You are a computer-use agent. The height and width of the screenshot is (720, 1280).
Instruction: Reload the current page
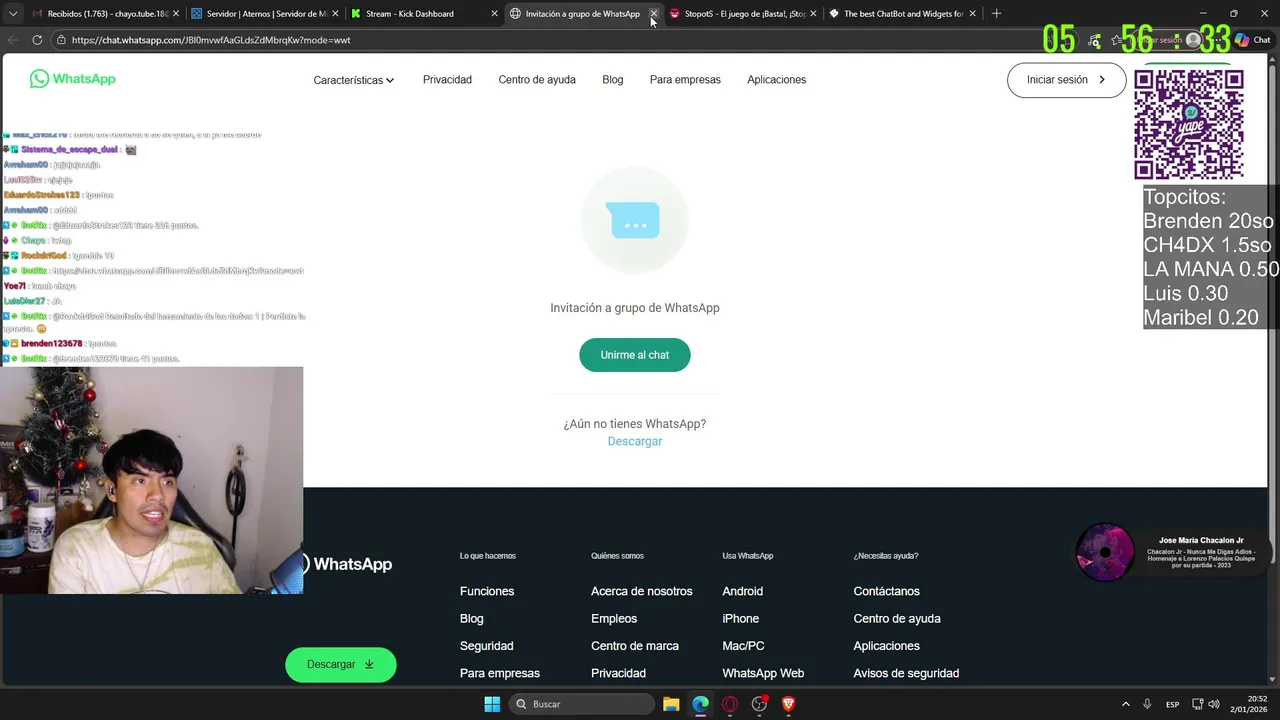(37, 40)
